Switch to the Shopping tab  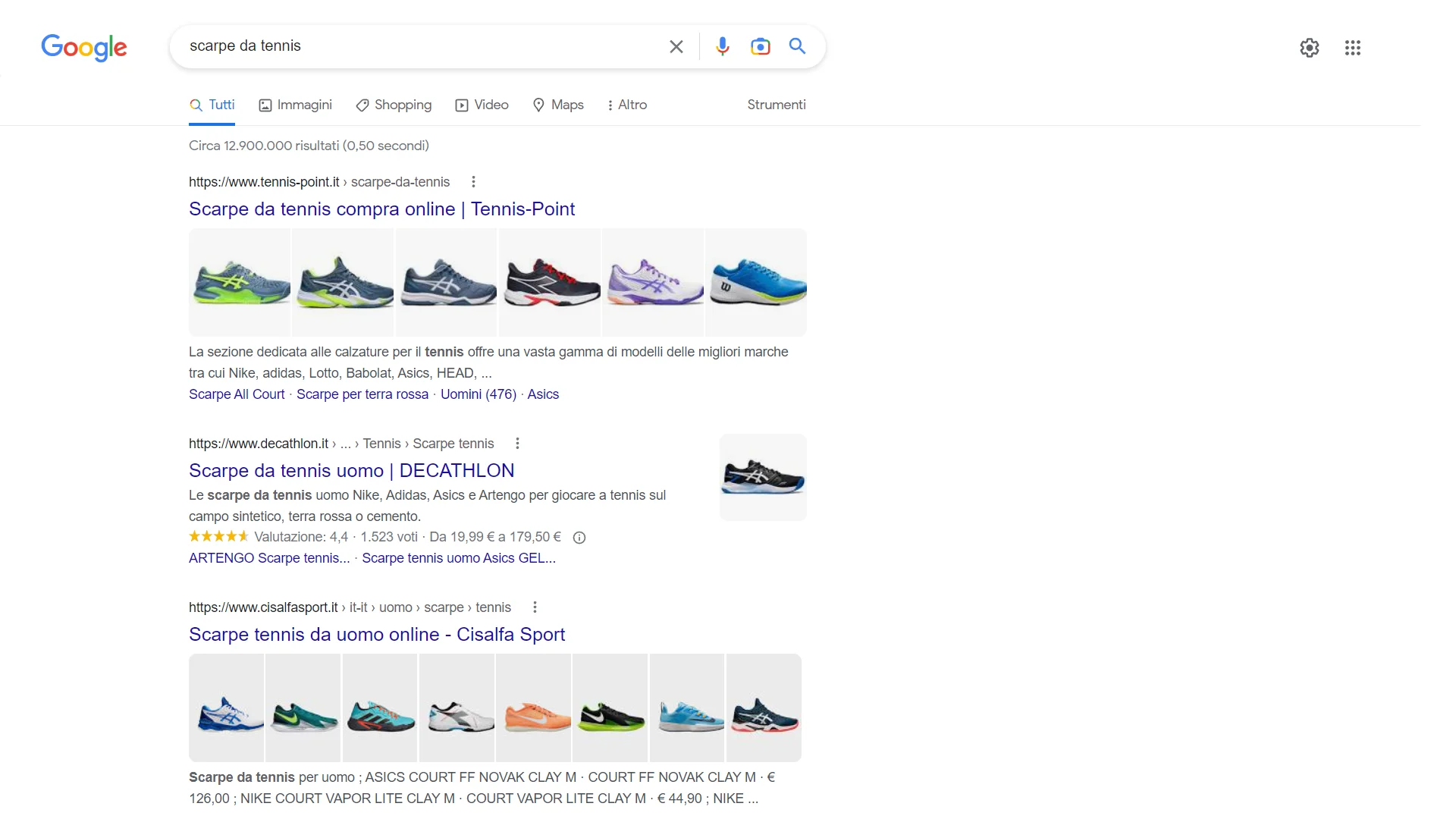394,105
